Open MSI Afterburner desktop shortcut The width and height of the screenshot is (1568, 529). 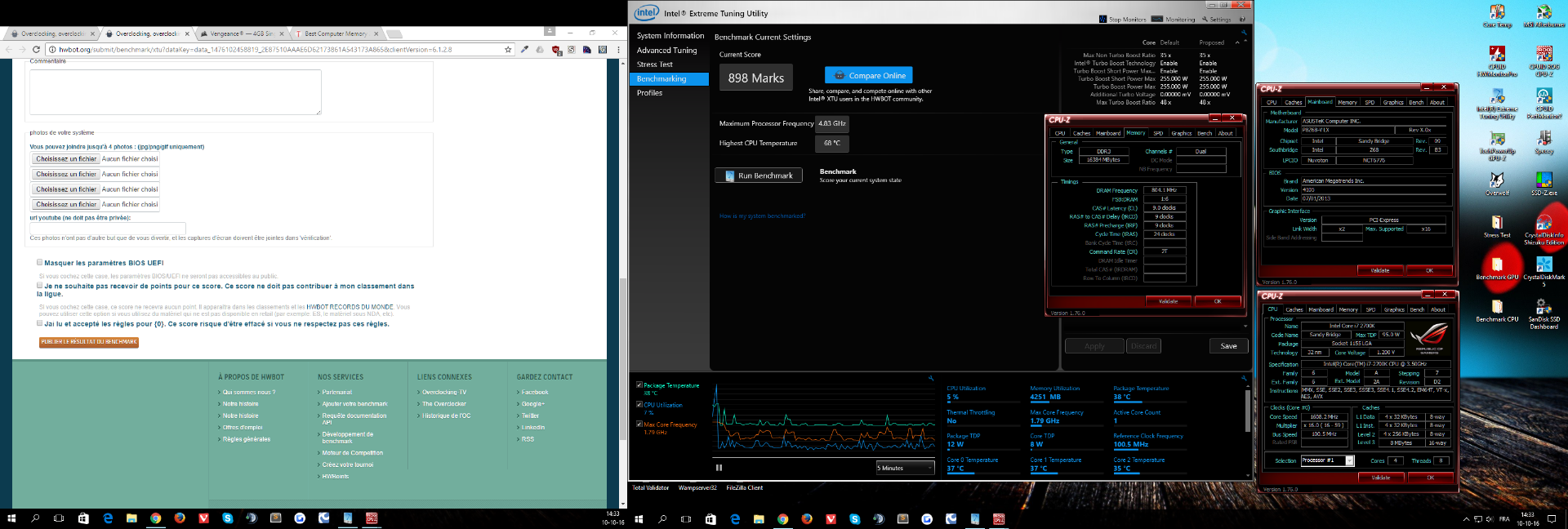1543,16
